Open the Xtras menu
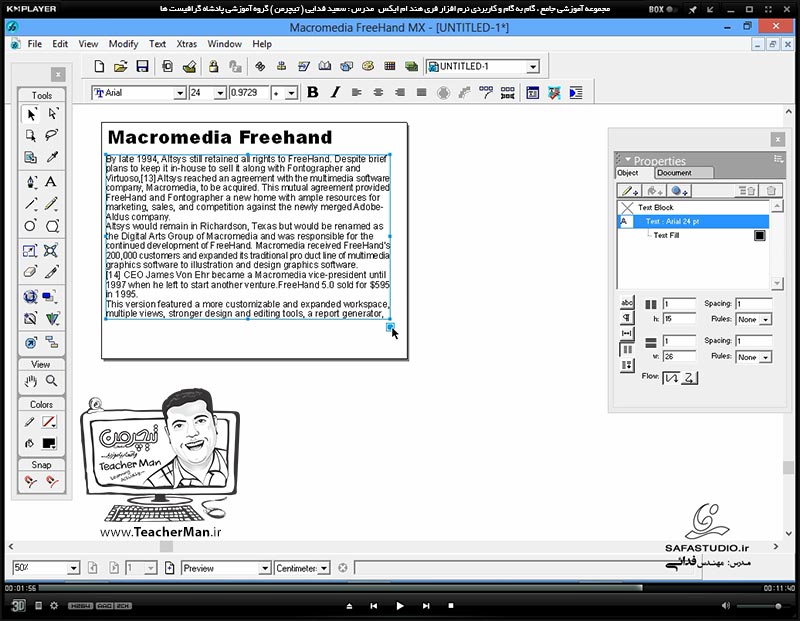 tap(187, 44)
